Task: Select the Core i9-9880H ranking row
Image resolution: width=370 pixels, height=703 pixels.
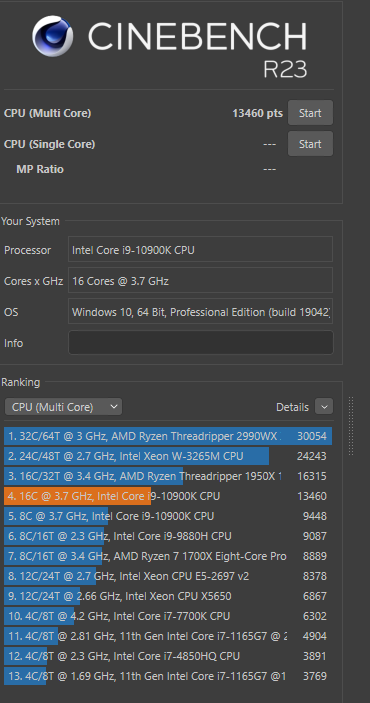Action: pyautogui.click(x=168, y=536)
